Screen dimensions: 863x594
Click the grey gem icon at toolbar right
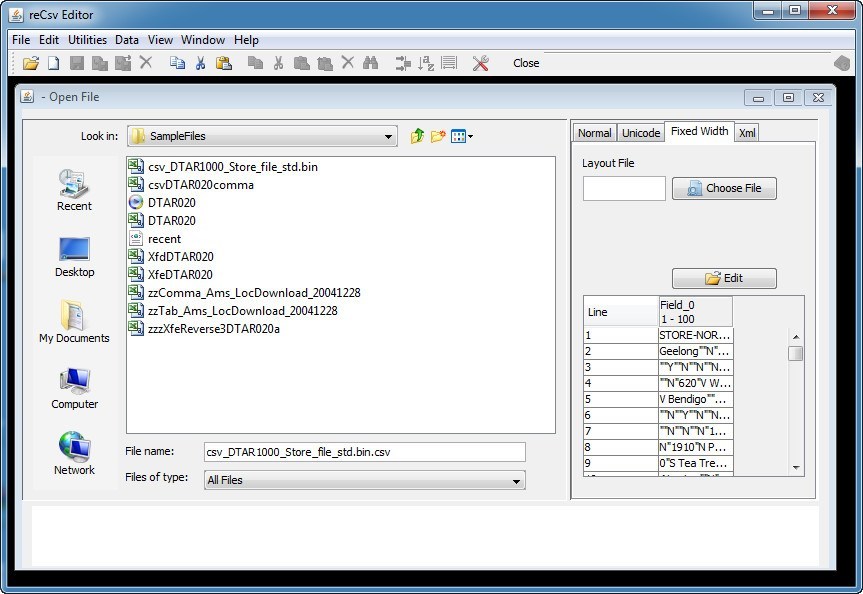tap(842, 63)
